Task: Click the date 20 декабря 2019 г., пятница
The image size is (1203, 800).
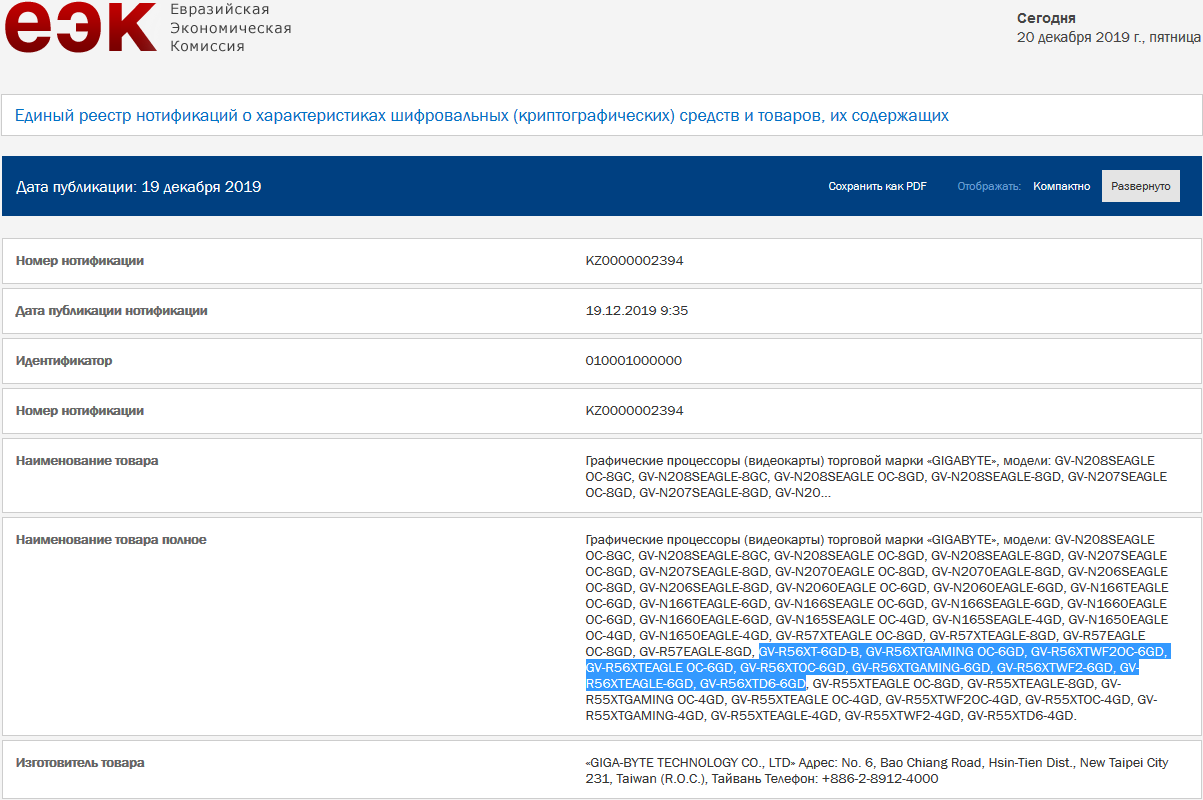Action: pyautogui.click(x=1108, y=37)
